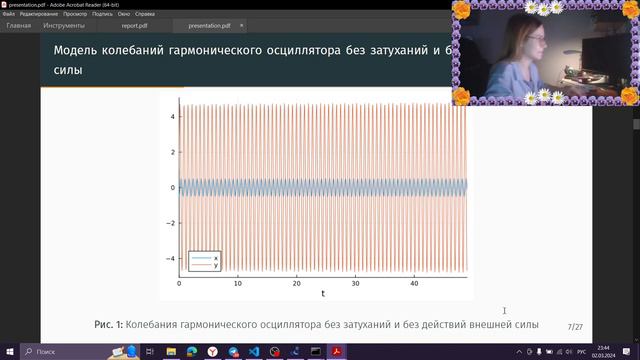Viewport: 640px width, 360px height.
Task: Open Yandex Browser from the taskbar
Action: tap(213, 351)
